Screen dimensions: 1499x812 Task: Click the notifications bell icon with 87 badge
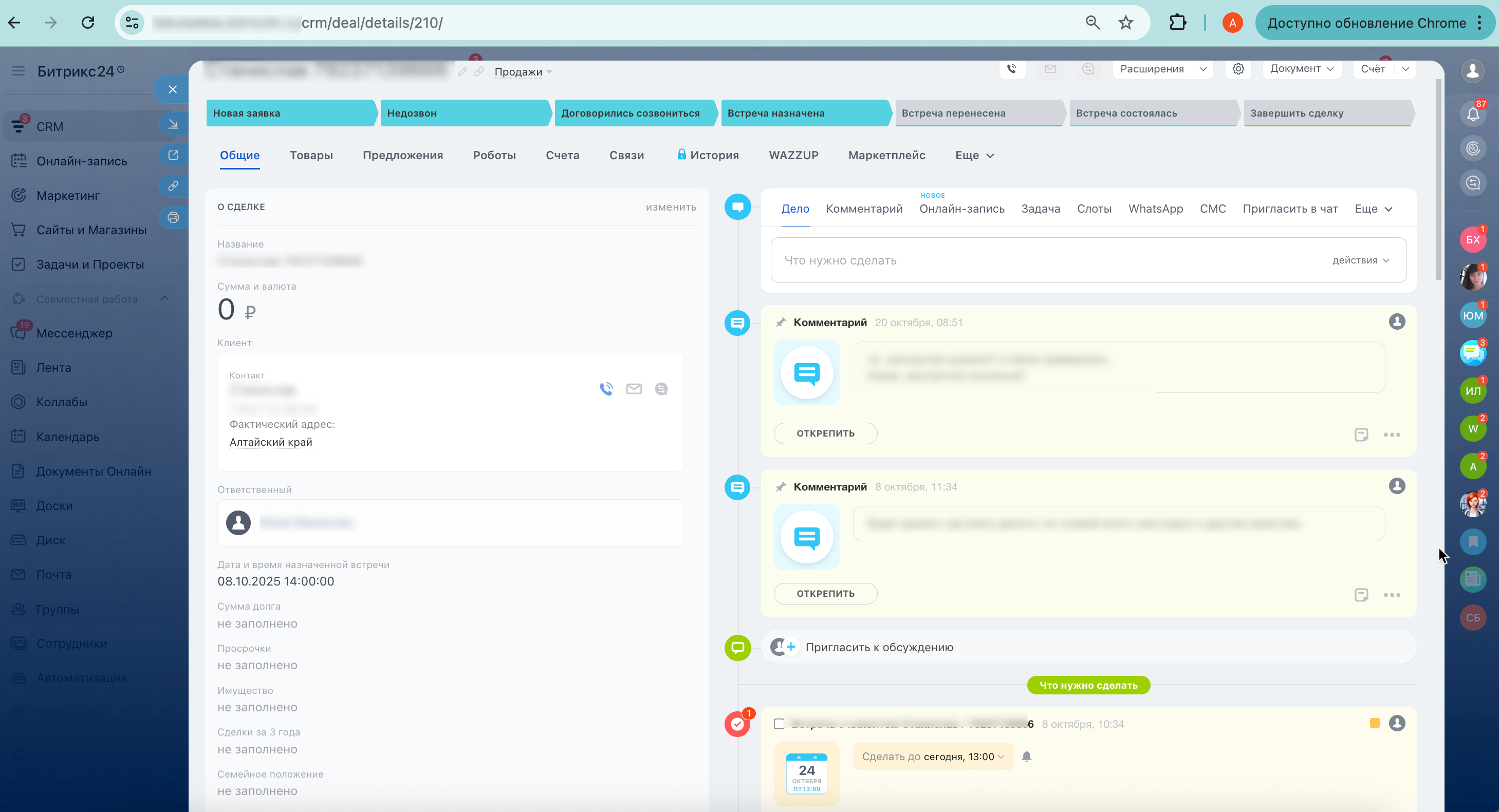click(x=1473, y=114)
